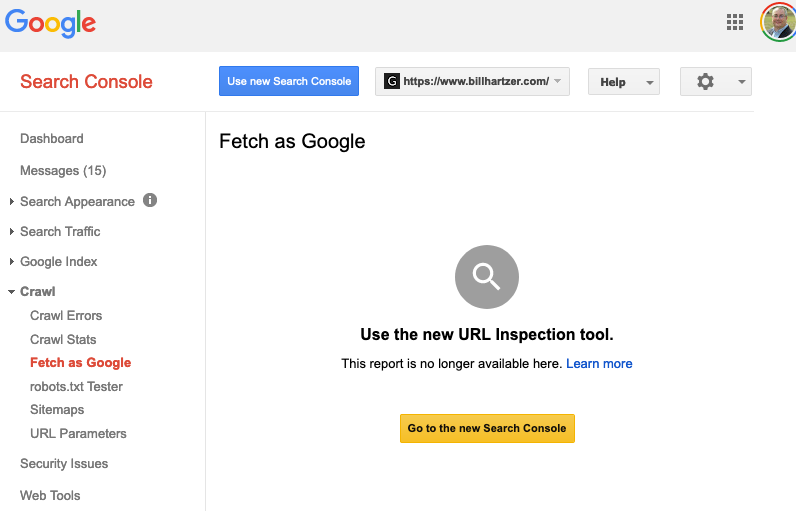Click the gray magnifier search icon

(487, 277)
